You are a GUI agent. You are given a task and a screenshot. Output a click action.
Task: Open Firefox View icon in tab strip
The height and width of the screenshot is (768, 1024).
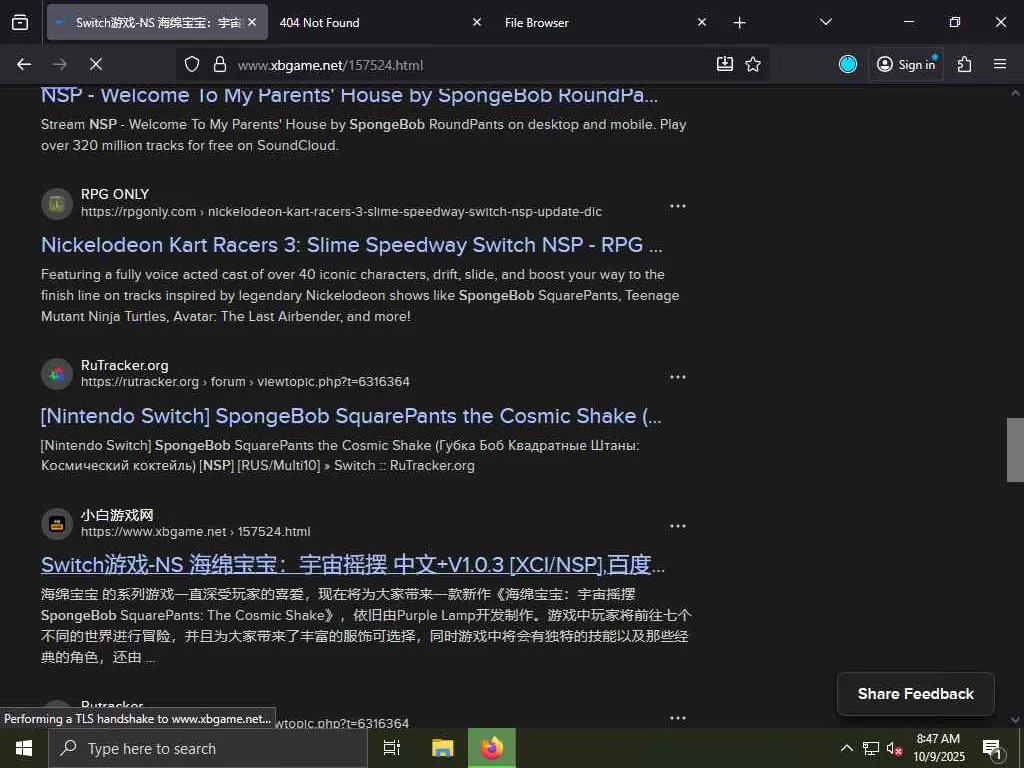pos(20,23)
